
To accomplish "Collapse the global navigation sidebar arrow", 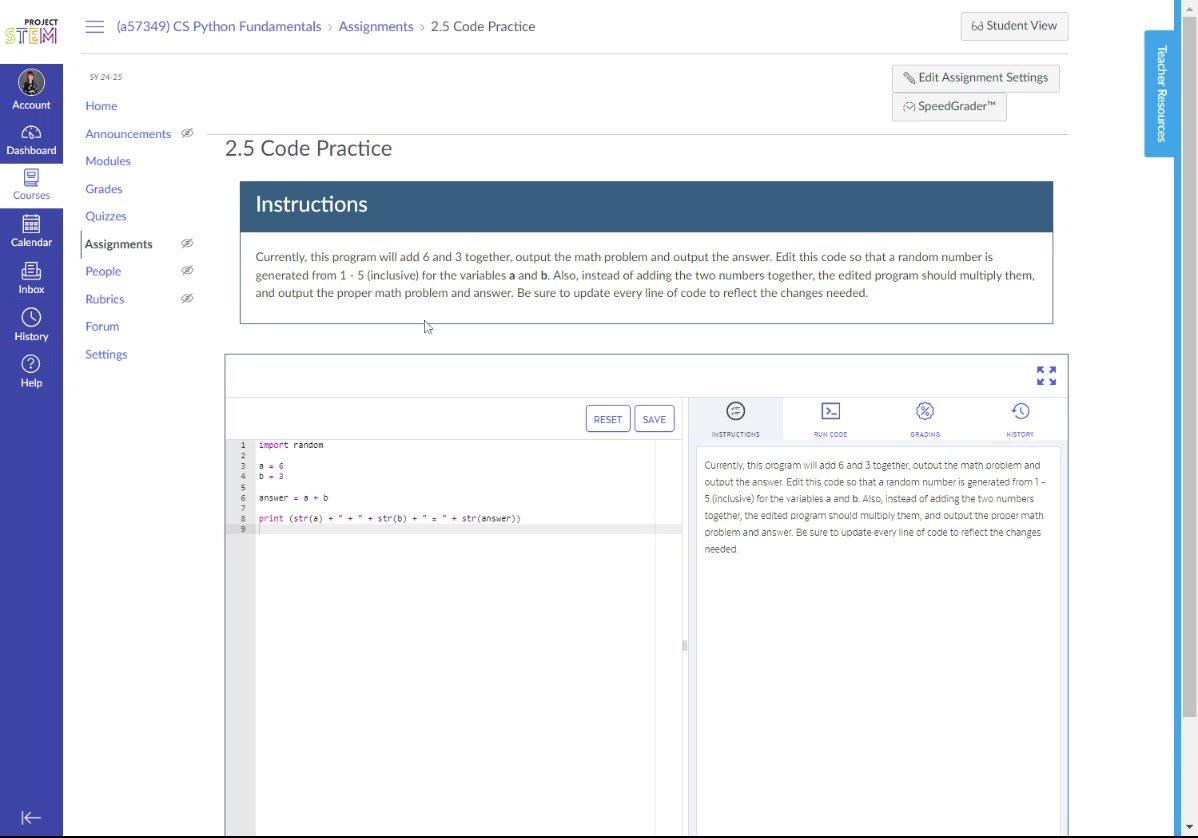I will click(31, 818).
